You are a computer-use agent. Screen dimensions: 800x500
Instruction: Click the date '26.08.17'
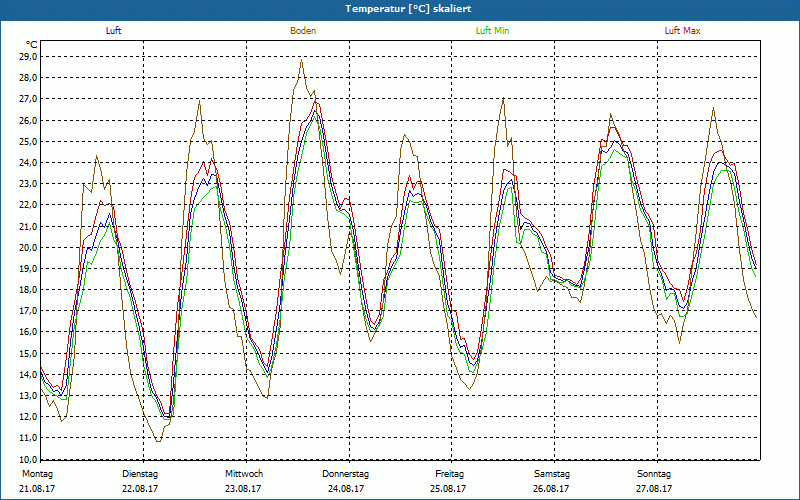pyautogui.click(x=551, y=489)
